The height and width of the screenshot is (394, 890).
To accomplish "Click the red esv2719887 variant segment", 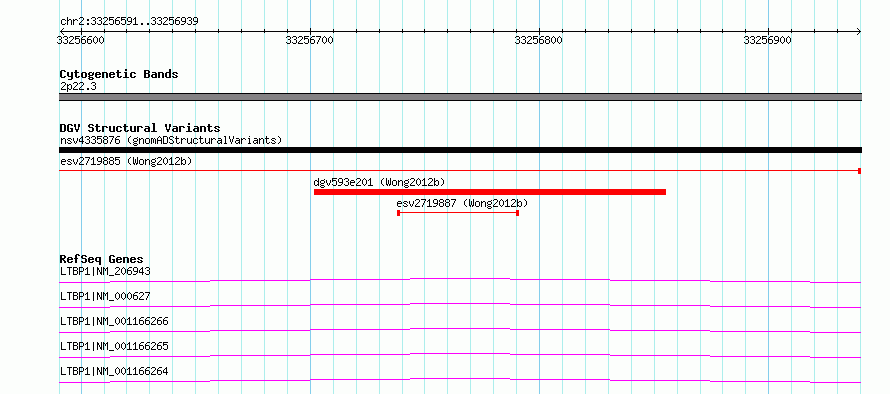I will [x=458, y=213].
